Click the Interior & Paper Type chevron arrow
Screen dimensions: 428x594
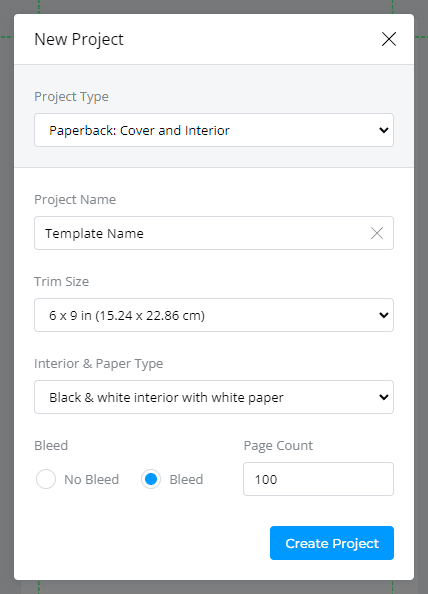pyautogui.click(x=384, y=397)
